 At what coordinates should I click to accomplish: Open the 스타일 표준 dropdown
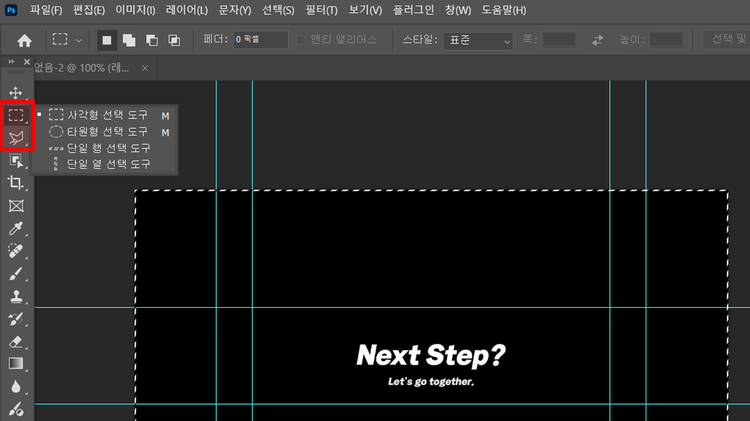tap(478, 41)
